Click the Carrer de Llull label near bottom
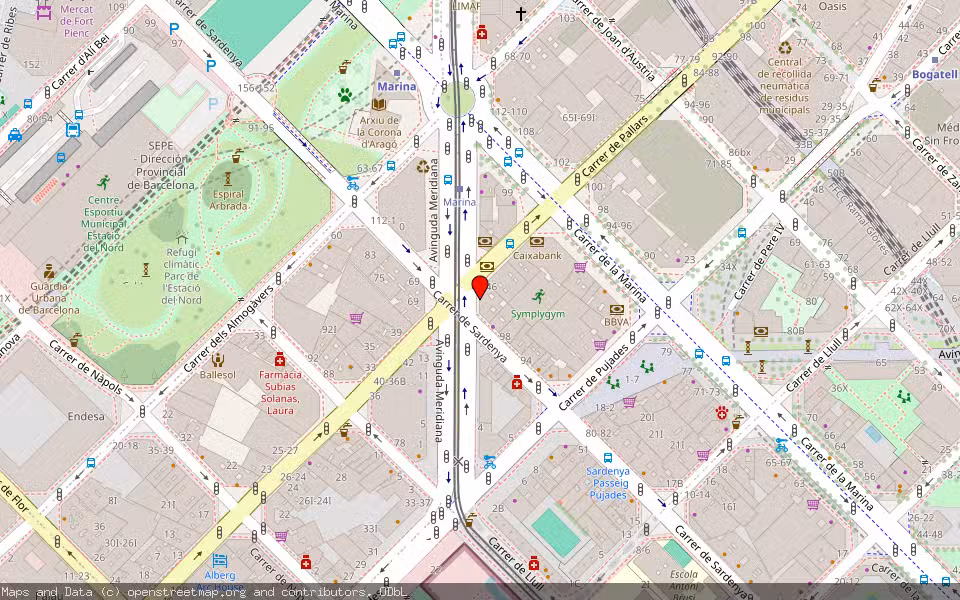960x600 pixels. 516,565
